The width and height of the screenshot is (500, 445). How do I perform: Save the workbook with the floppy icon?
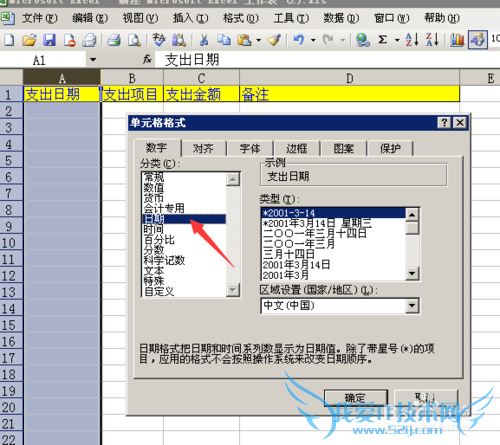point(49,40)
